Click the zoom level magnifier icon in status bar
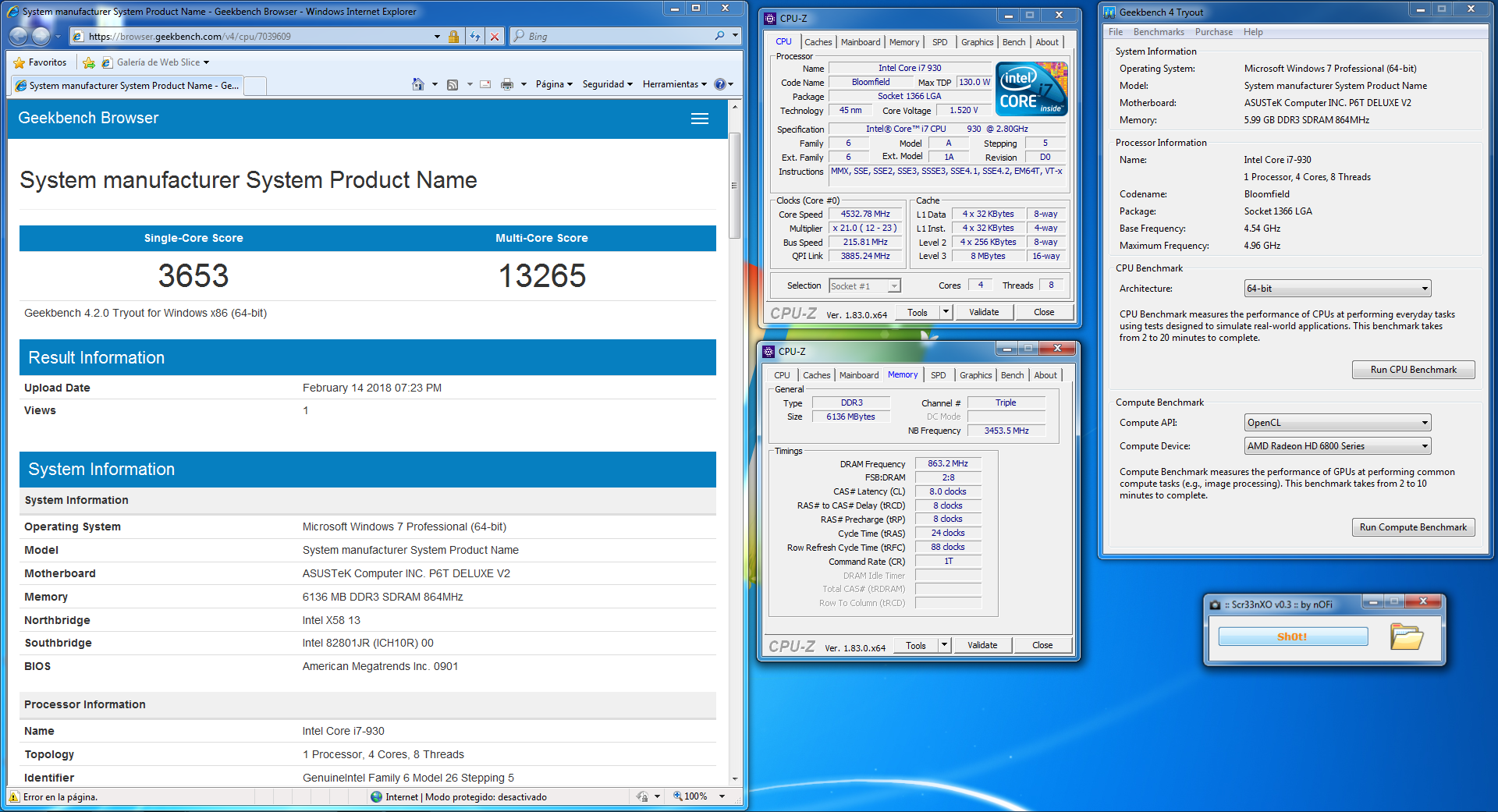Screen dimensions: 1498x812 pos(678,796)
